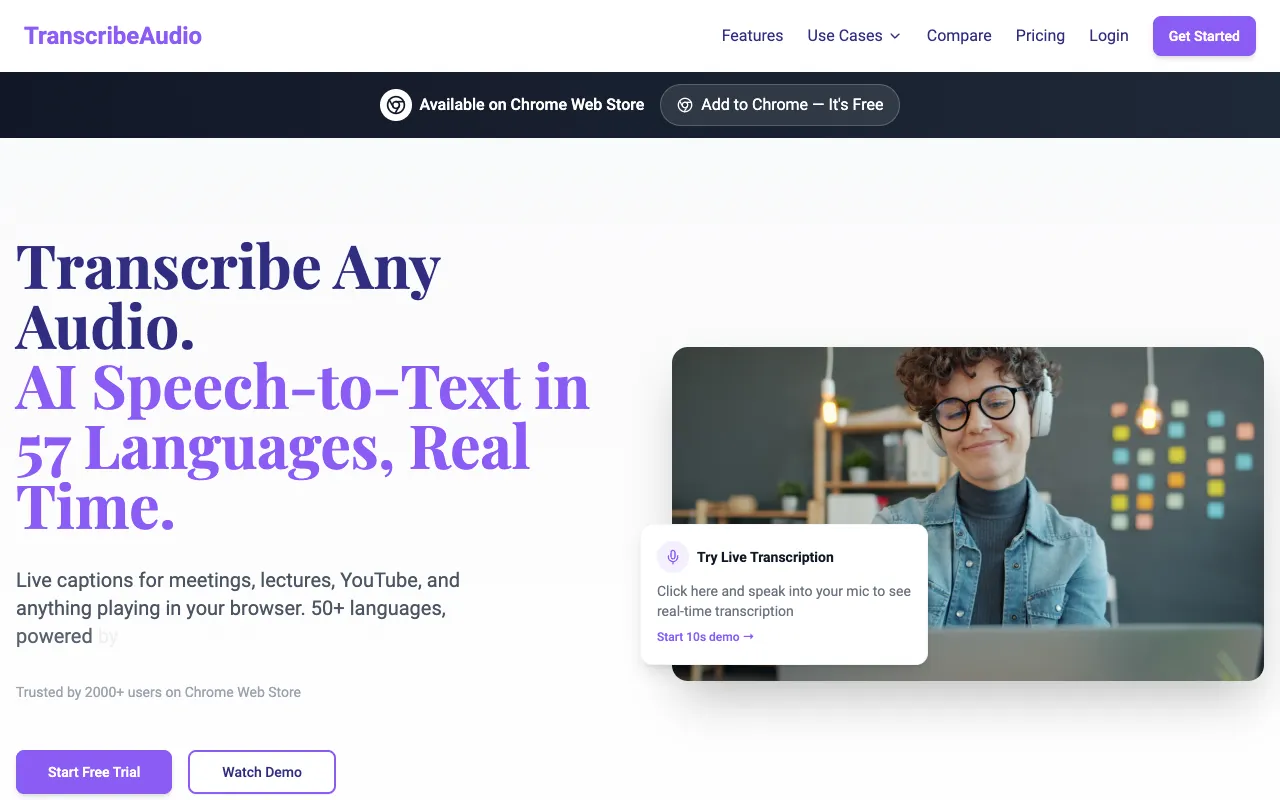1280x800 pixels.
Task: Click the speak into your mic description text
Action: pyautogui.click(x=784, y=601)
